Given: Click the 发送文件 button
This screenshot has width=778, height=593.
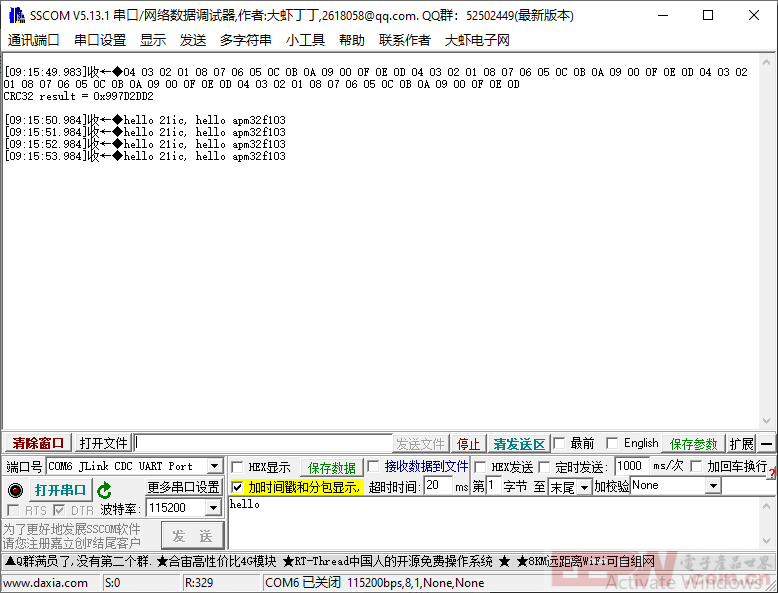Looking at the screenshot, I should pyautogui.click(x=420, y=444).
